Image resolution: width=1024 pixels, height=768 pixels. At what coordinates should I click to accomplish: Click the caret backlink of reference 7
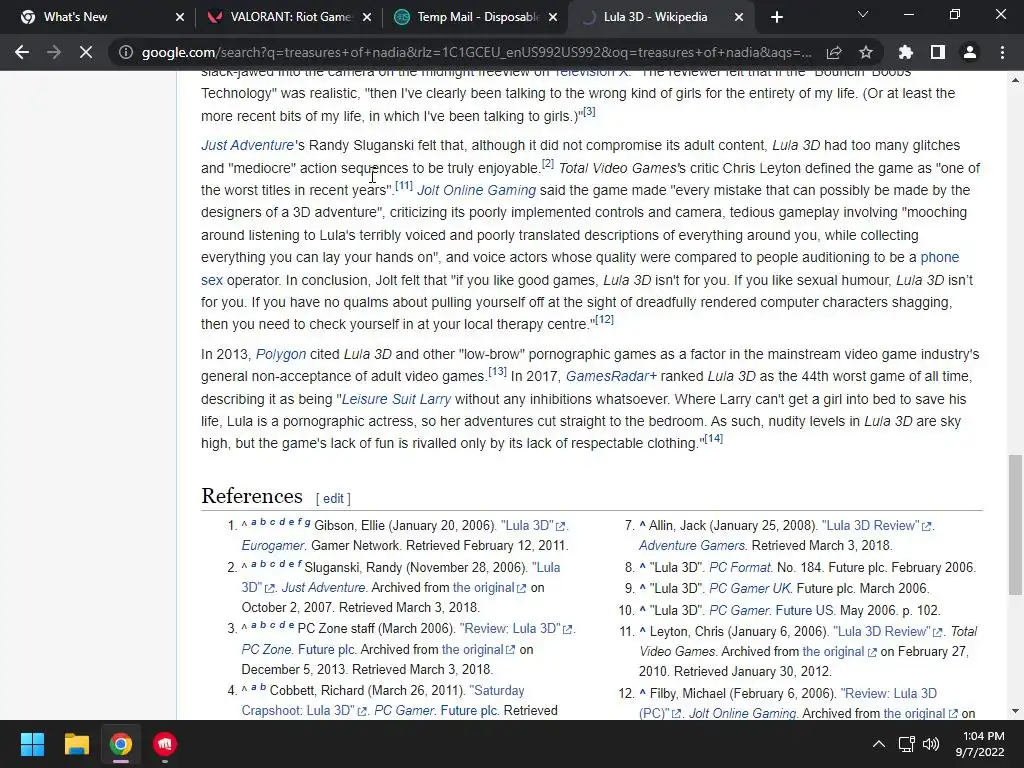point(643,526)
